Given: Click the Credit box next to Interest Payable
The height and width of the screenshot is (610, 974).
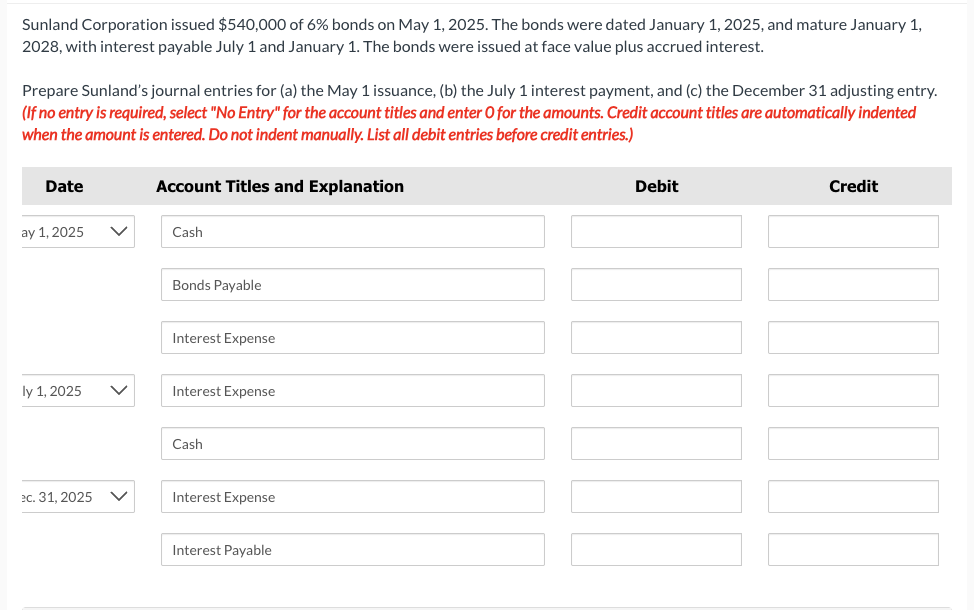Looking at the screenshot, I should click(x=852, y=549).
